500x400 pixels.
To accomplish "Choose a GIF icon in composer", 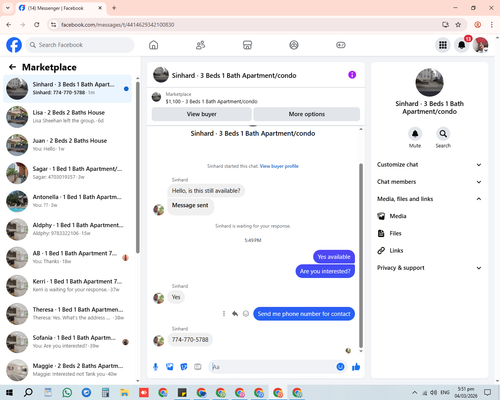I will click(x=198, y=367).
